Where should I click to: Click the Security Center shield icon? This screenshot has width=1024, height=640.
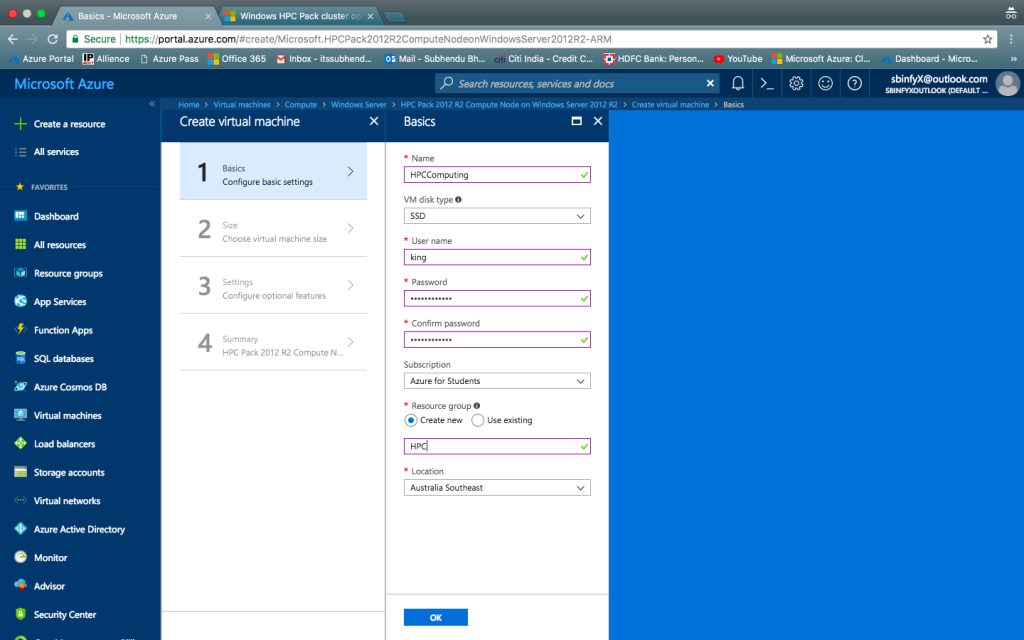click(x=20, y=614)
